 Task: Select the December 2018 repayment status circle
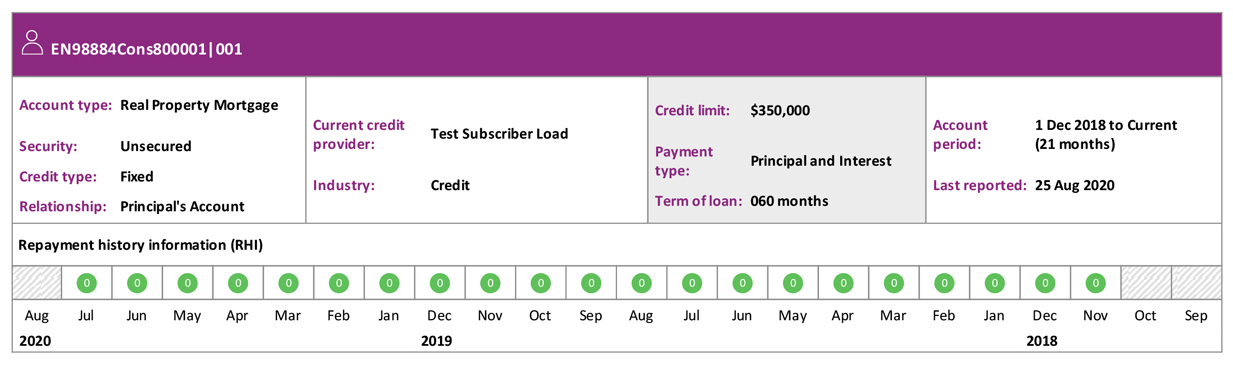tap(1045, 283)
